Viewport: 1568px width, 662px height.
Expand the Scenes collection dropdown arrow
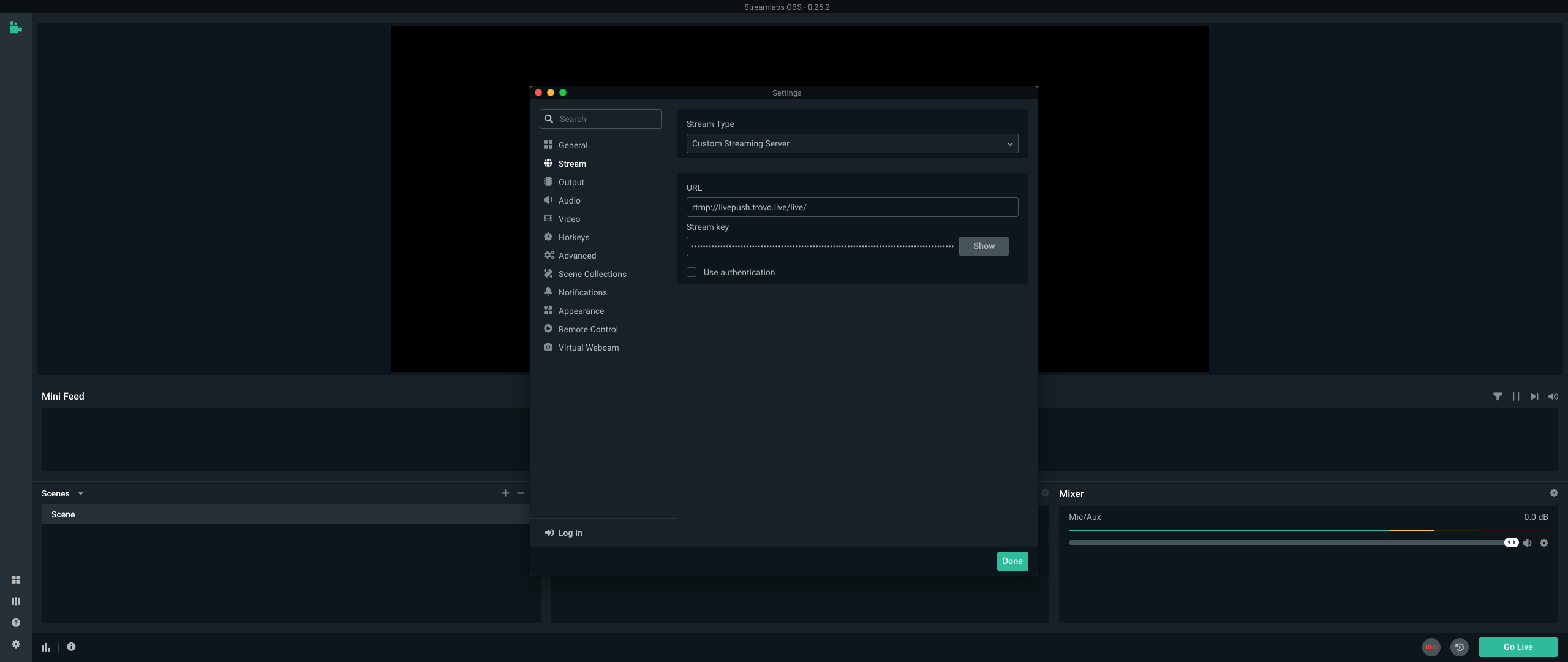click(80, 493)
